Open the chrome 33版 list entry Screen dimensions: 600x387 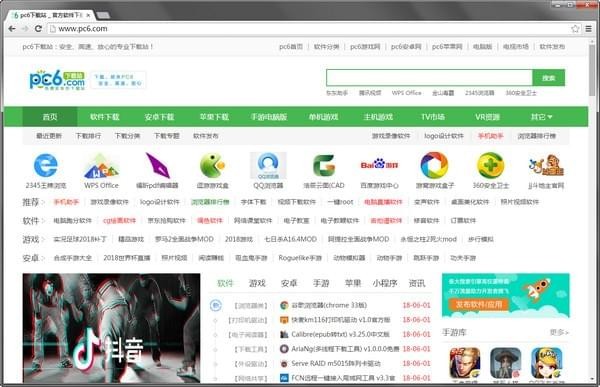pos(329,305)
